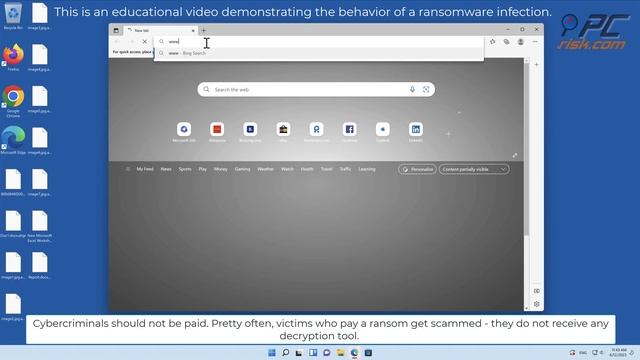Viewport: 640px width, 360px height.
Task: Select the New tab browser tab
Action: point(161,31)
